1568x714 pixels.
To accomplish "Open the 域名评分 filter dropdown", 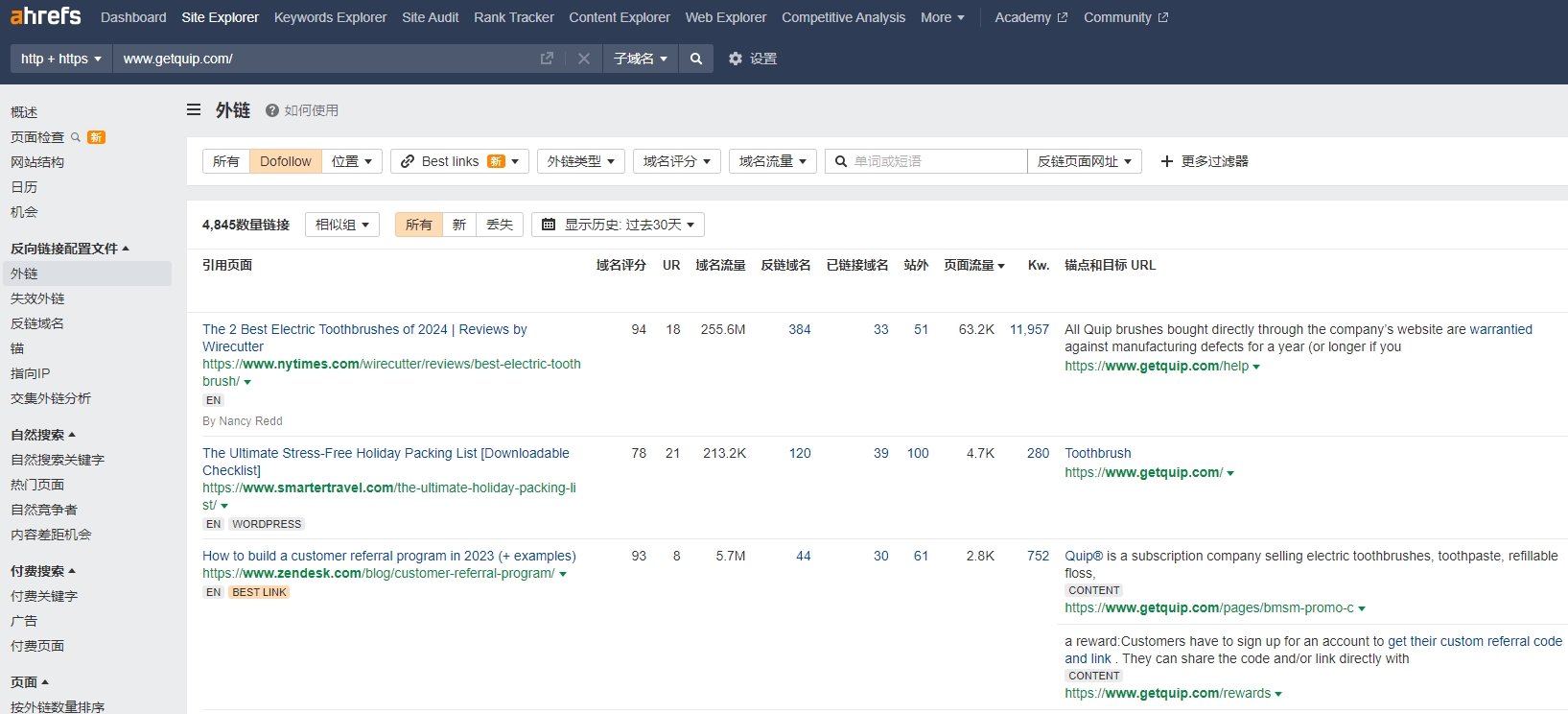I will coord(677,161).
